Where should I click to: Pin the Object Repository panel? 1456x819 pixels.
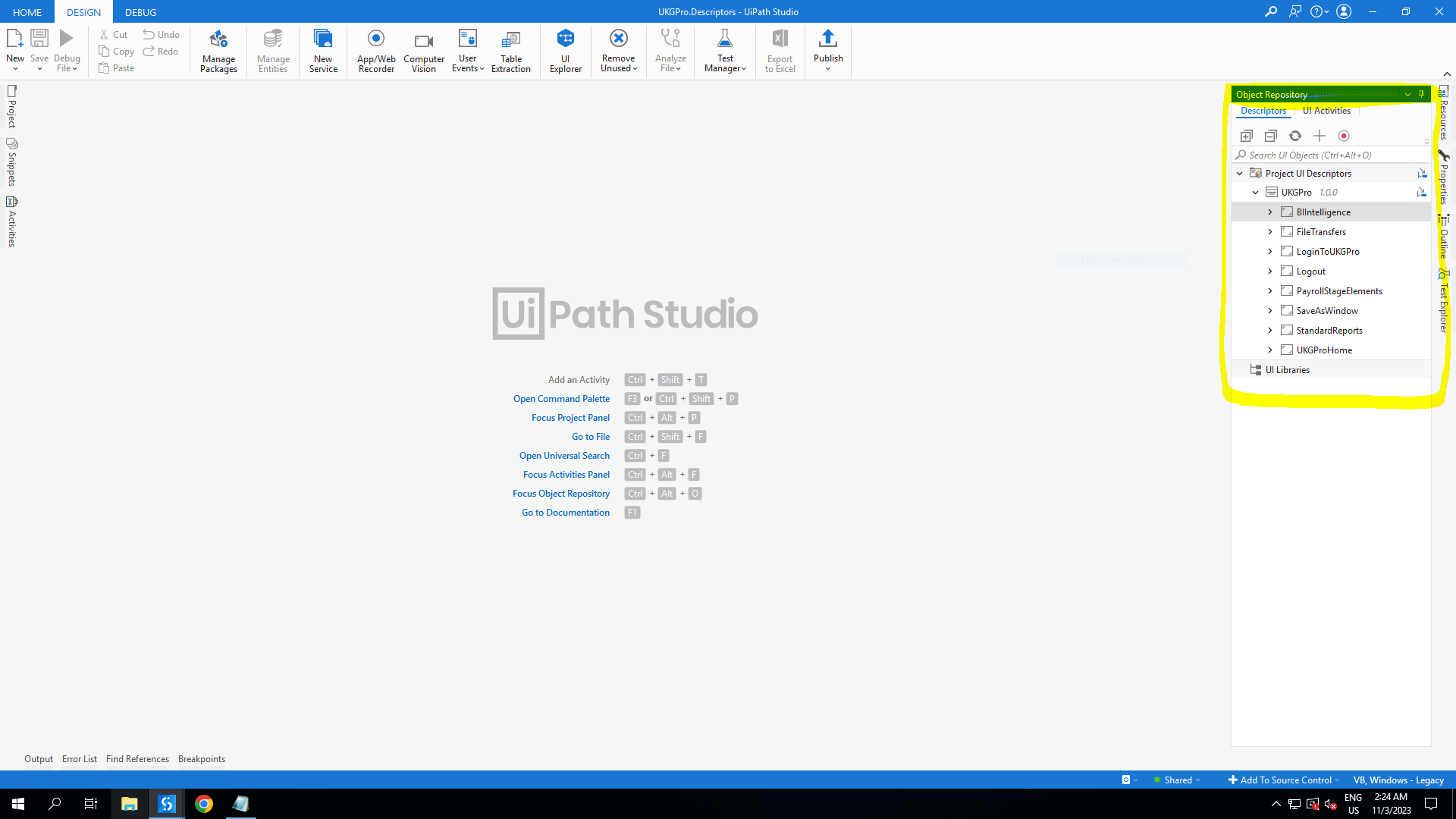(x=1422, y=94)
